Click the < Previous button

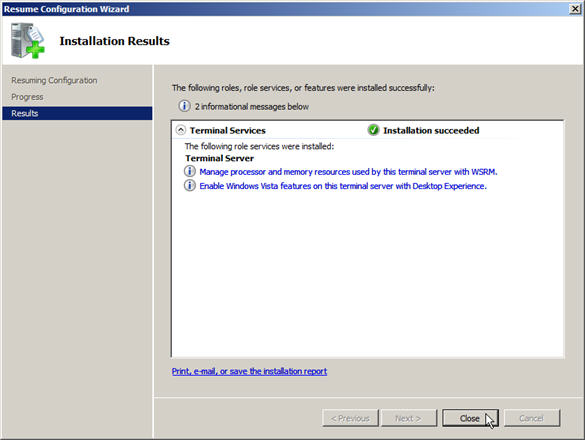coord(350,418)
